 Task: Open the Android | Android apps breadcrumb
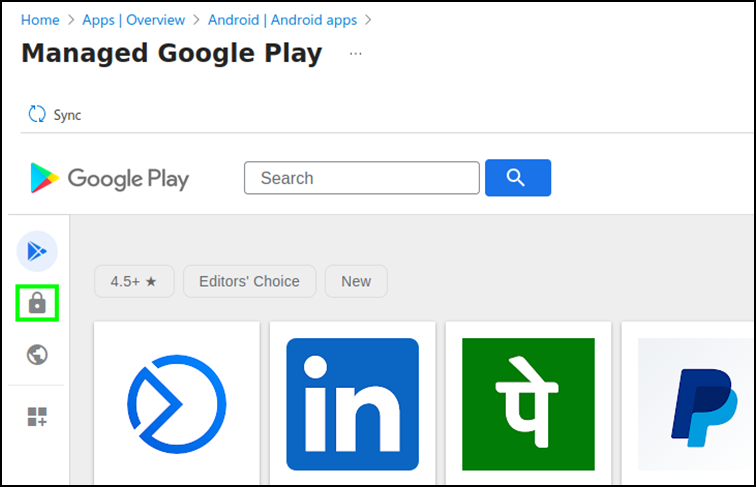pyautogui.click(x=283, y=20)
